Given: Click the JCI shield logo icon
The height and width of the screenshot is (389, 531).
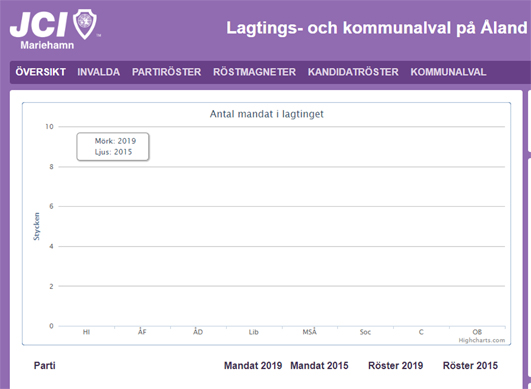Looking at the screenshot, I should [x=85, y=24].
